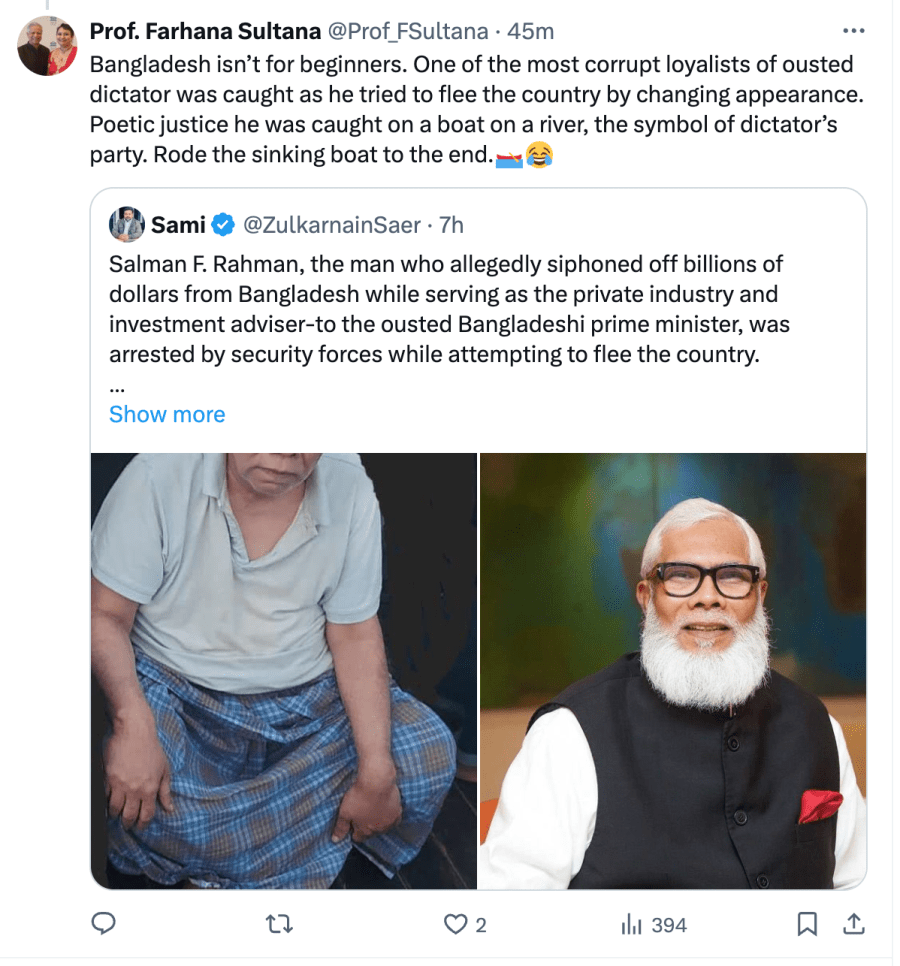This screenshot has height=966, width=900.
Task: Click the share upload icon
Action: tap(853, 925)
